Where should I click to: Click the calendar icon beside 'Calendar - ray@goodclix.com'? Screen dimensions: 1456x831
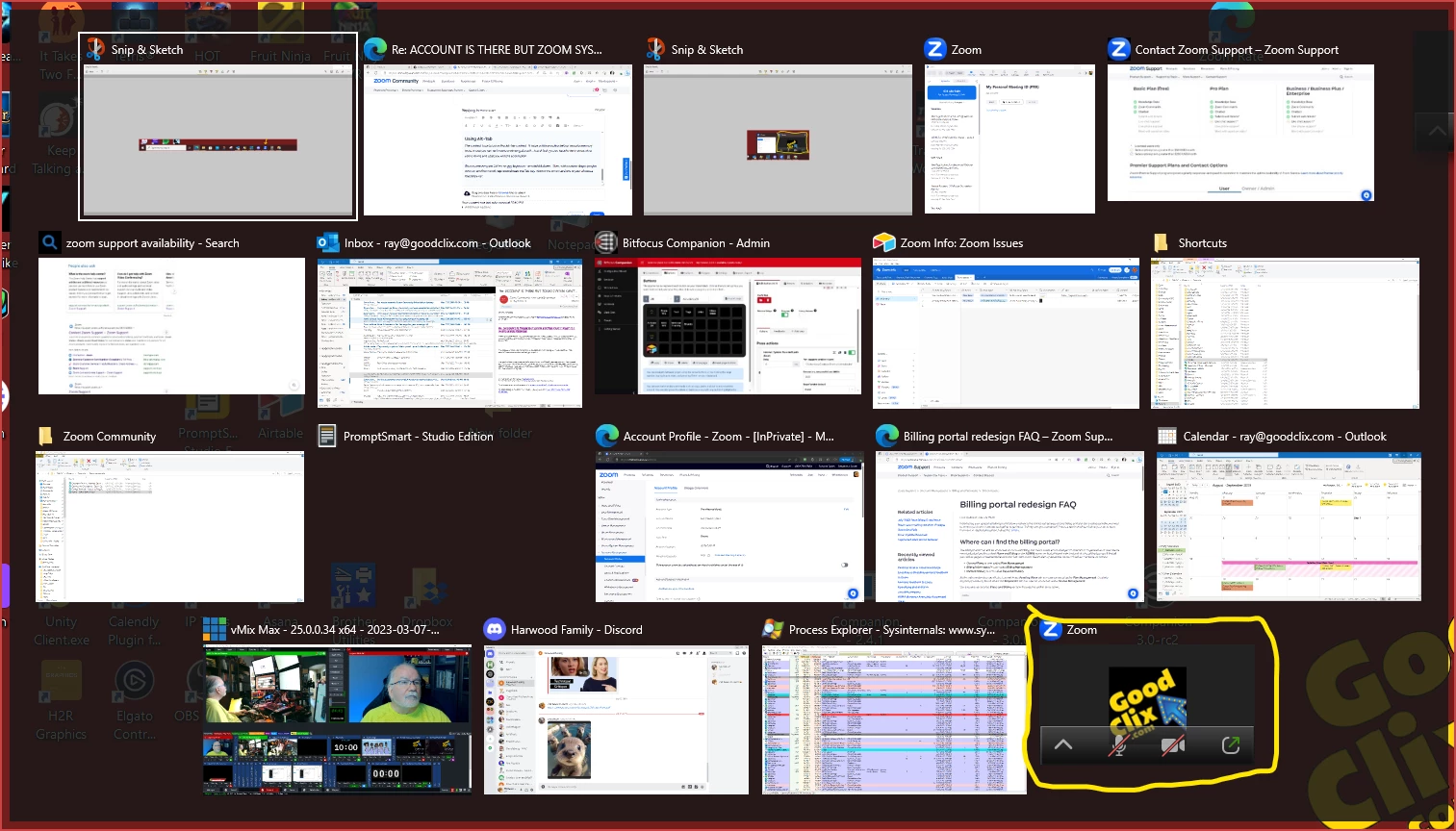[1167, 436]
